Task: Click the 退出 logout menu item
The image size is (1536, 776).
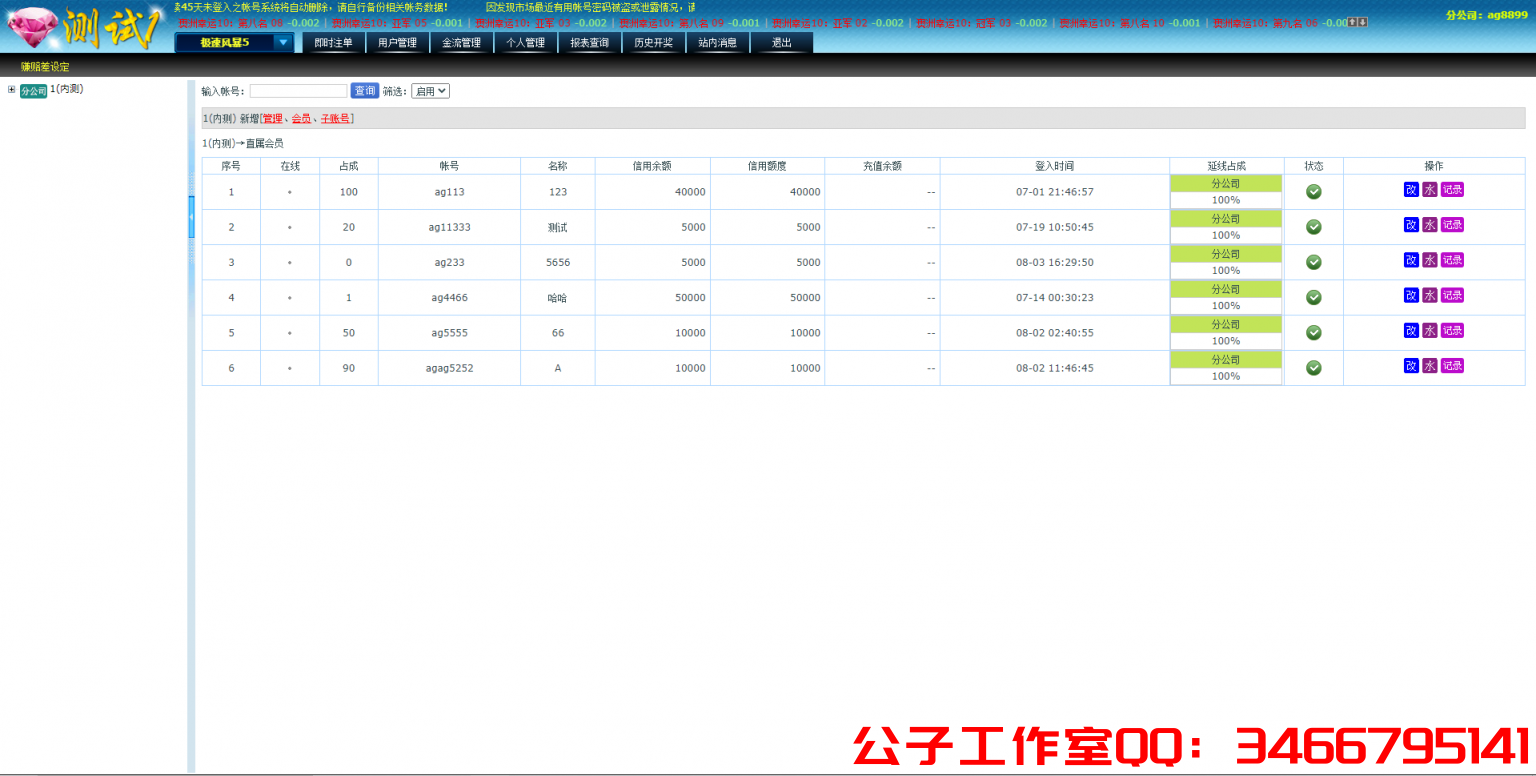Action: coord(781,42)
